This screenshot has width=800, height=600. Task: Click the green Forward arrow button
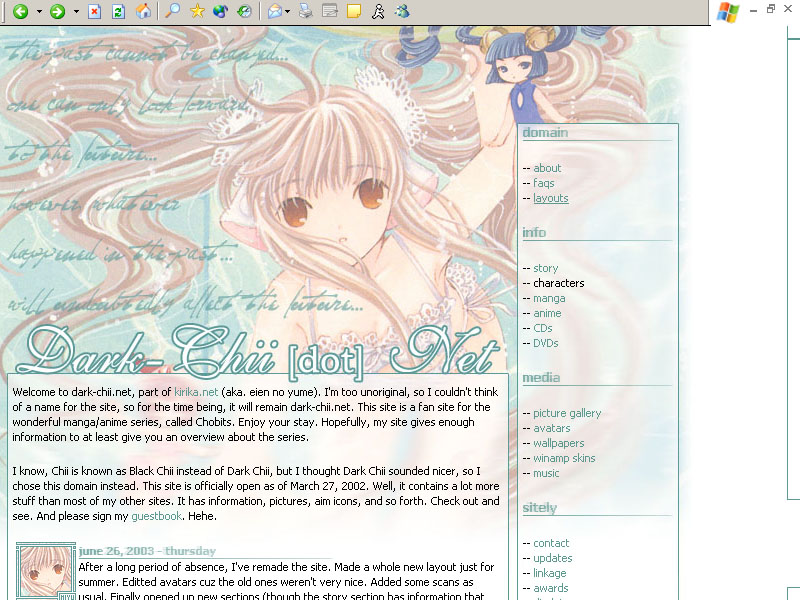click(x=58, y=12)
